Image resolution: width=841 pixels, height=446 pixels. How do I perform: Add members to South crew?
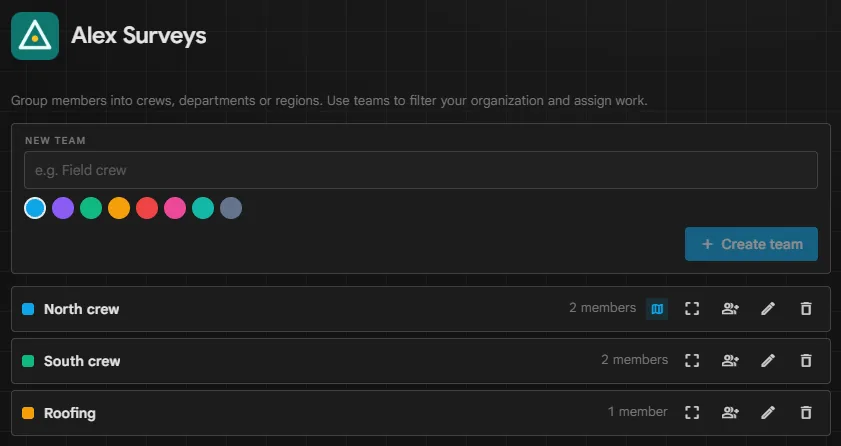click(730, 361)
